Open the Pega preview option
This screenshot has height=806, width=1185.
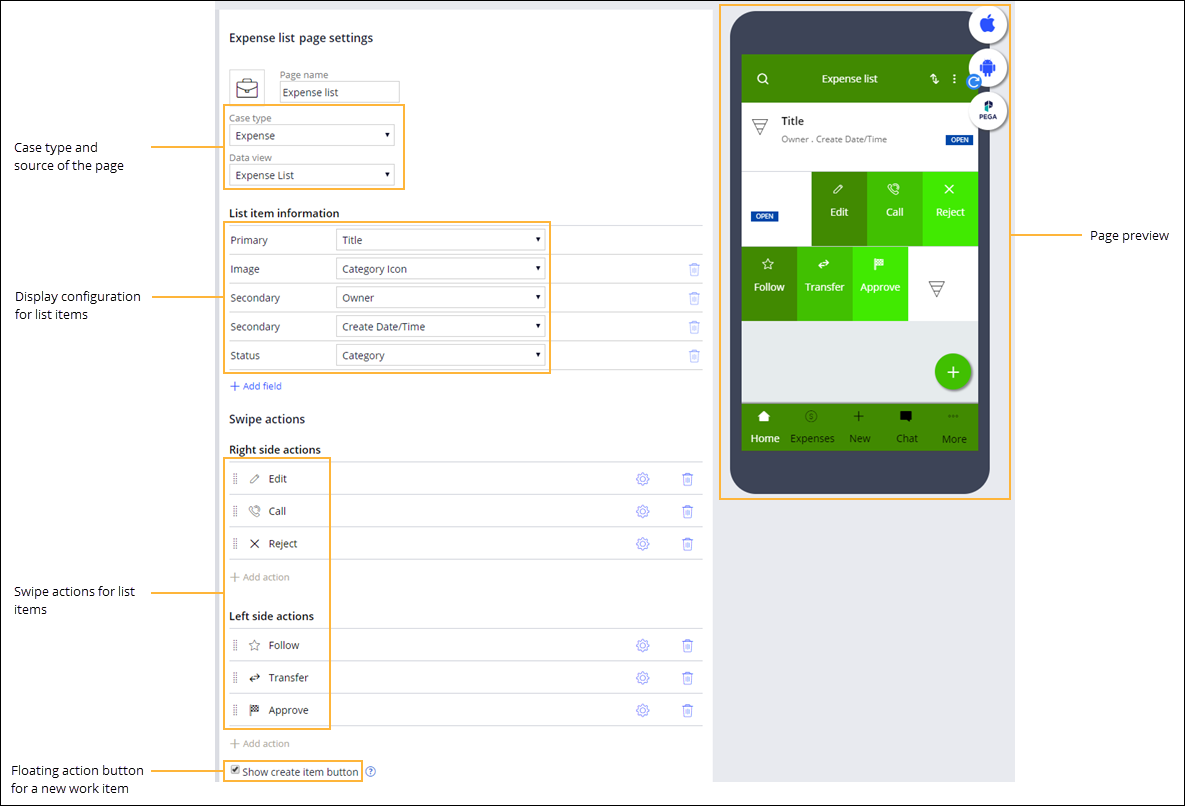986,111
